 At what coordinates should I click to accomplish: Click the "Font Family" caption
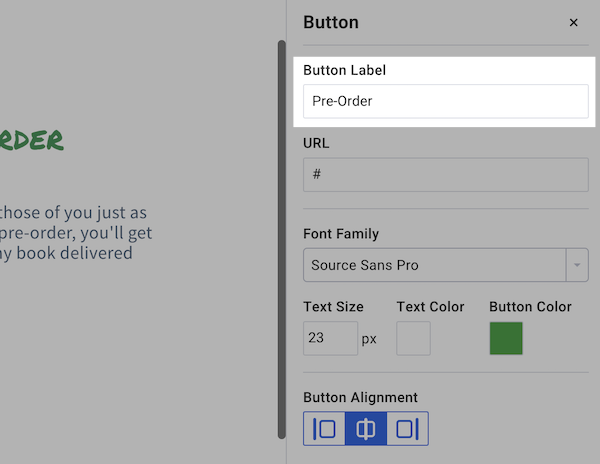341,234
